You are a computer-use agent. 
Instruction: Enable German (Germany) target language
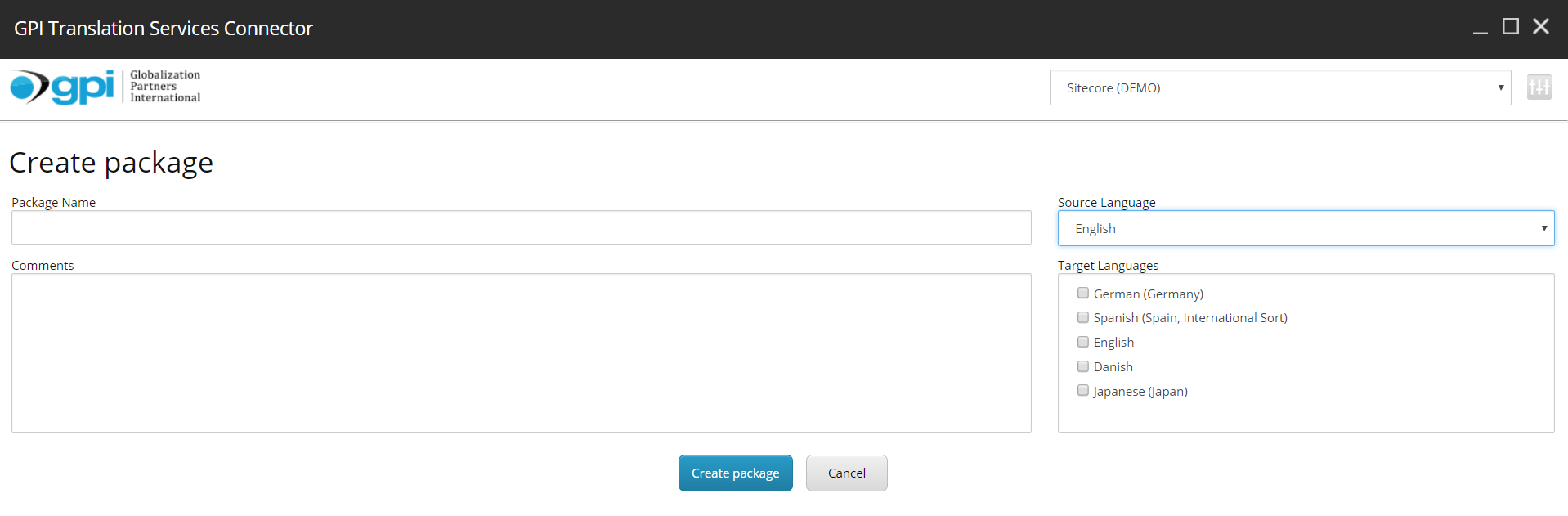click(1083, 294)
